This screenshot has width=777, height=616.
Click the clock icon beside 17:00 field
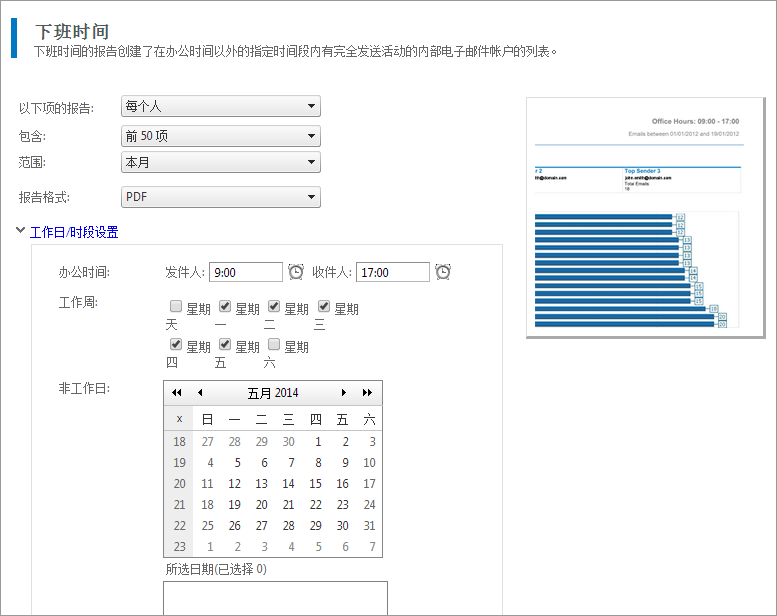pyautogui.click(x=443, y=272)
